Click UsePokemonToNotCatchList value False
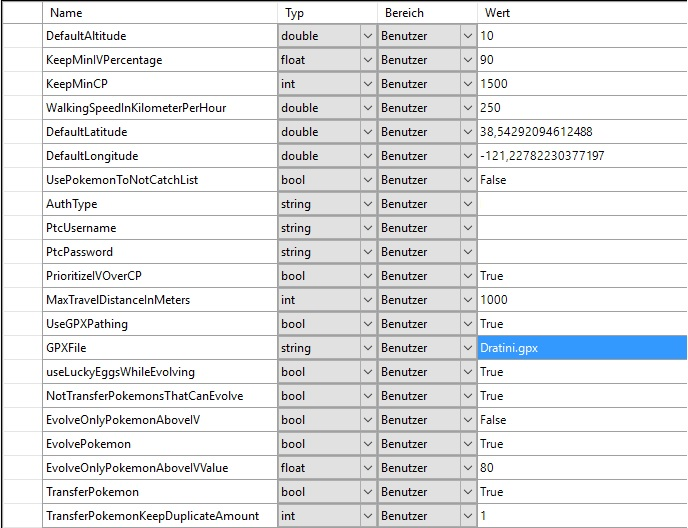Screen dimensions: 688x528 (580, 180)
